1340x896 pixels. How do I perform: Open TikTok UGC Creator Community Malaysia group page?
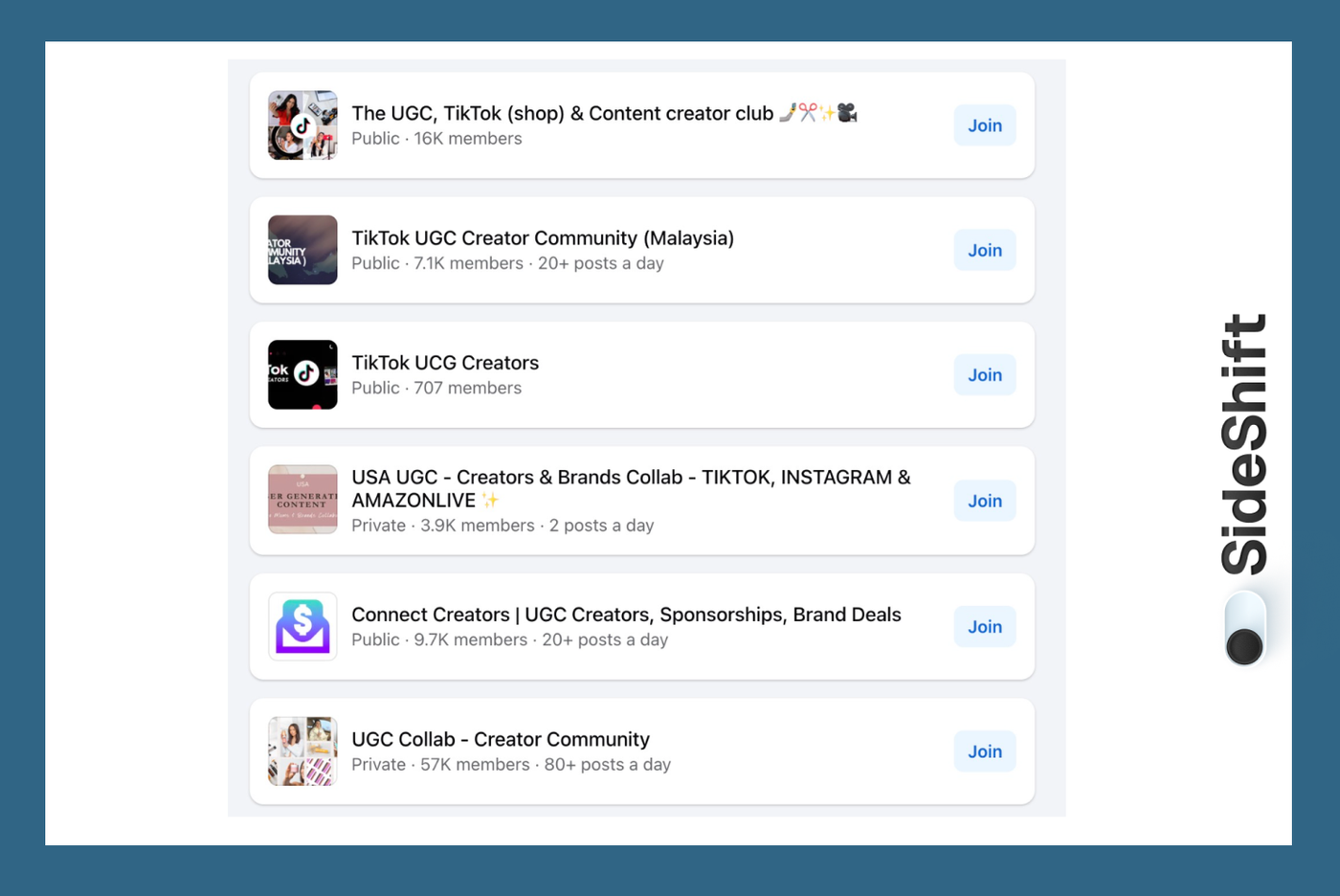point(542,237)
